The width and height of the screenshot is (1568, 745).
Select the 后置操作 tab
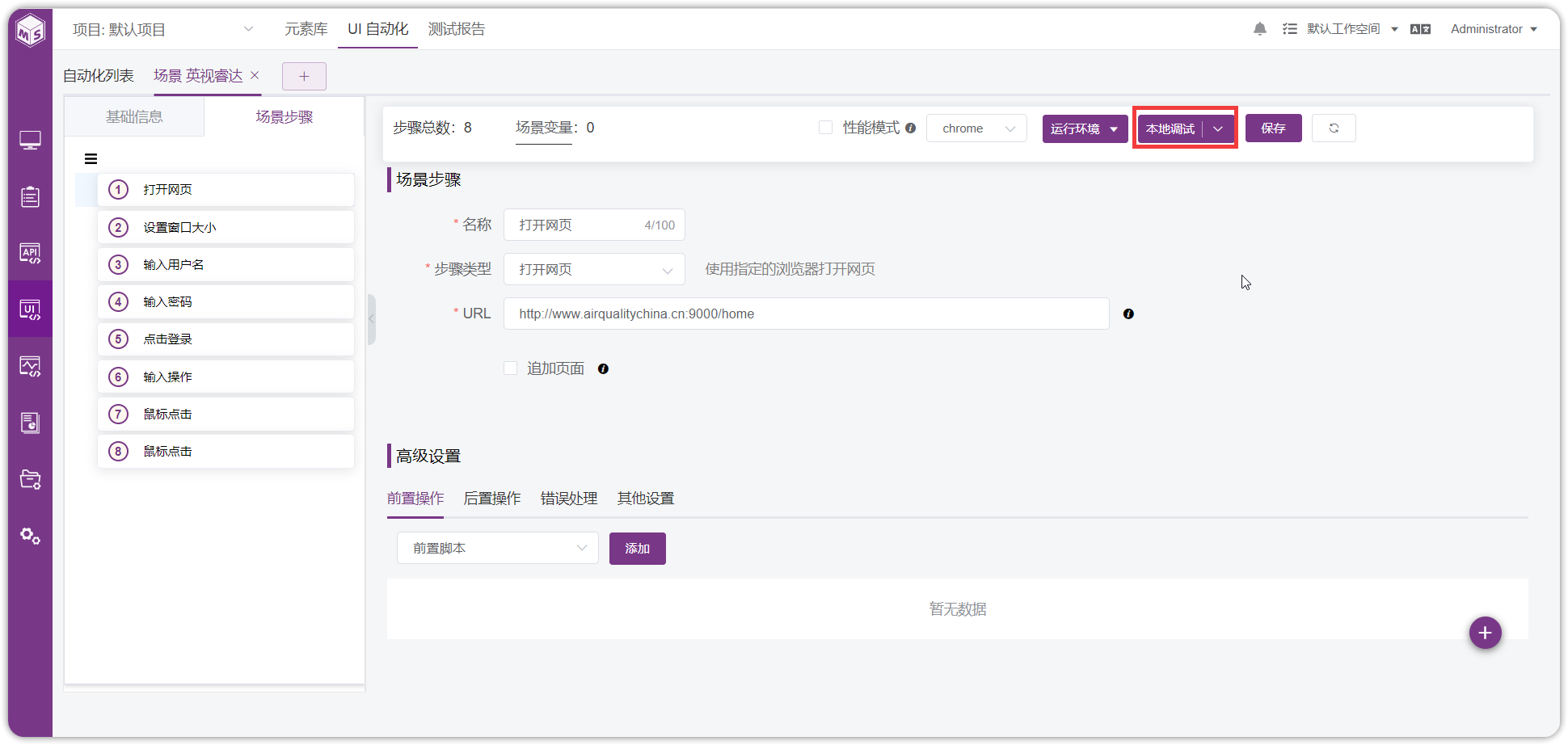point(491,499)
